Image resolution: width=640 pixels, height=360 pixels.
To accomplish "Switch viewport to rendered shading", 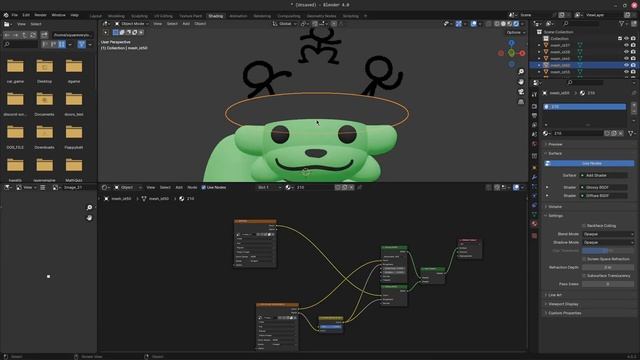I will pos(516,24).
